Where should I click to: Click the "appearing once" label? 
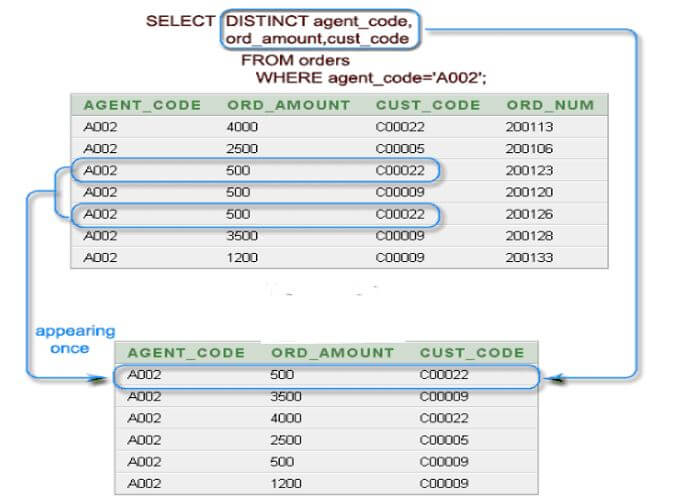(x=75, y=340)
